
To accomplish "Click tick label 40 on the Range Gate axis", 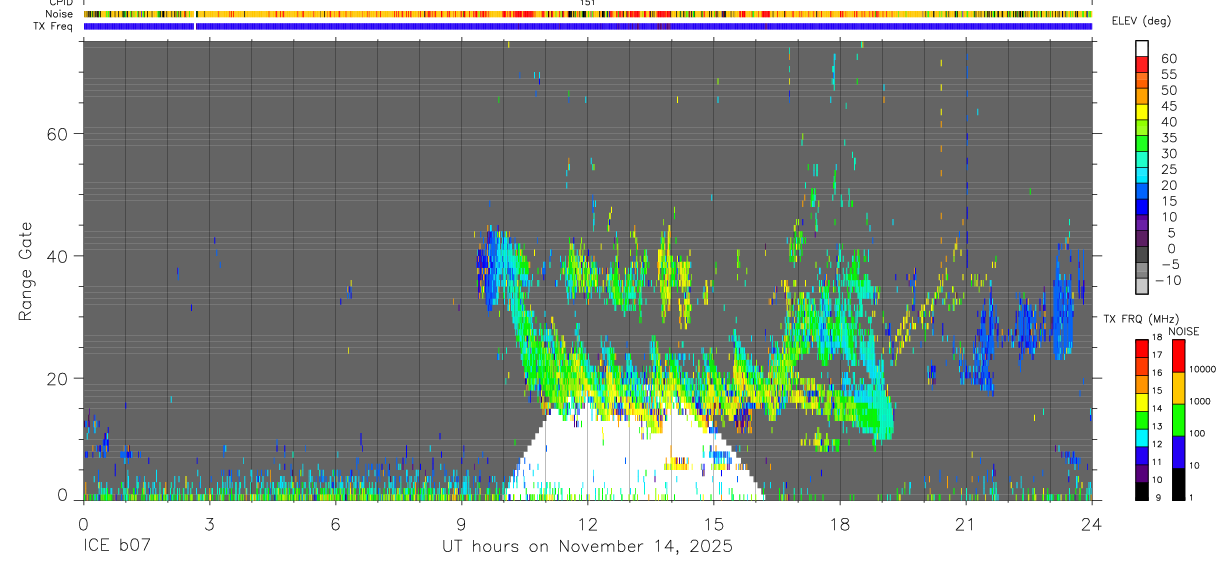I will coord(57,256).
